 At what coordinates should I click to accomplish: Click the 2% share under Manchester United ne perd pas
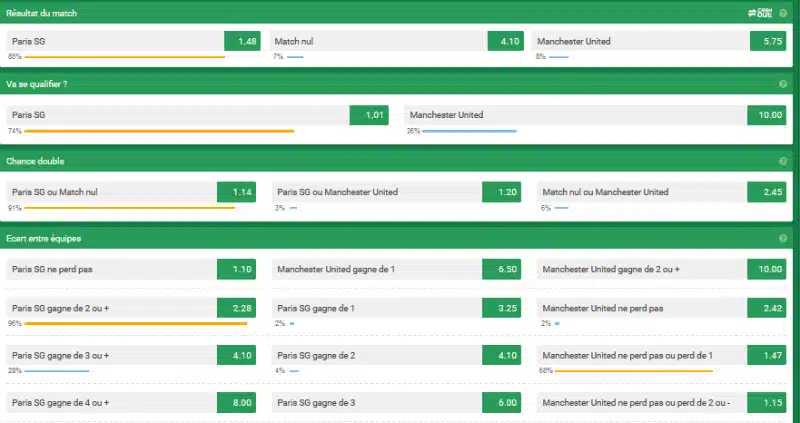coord(546,324)
